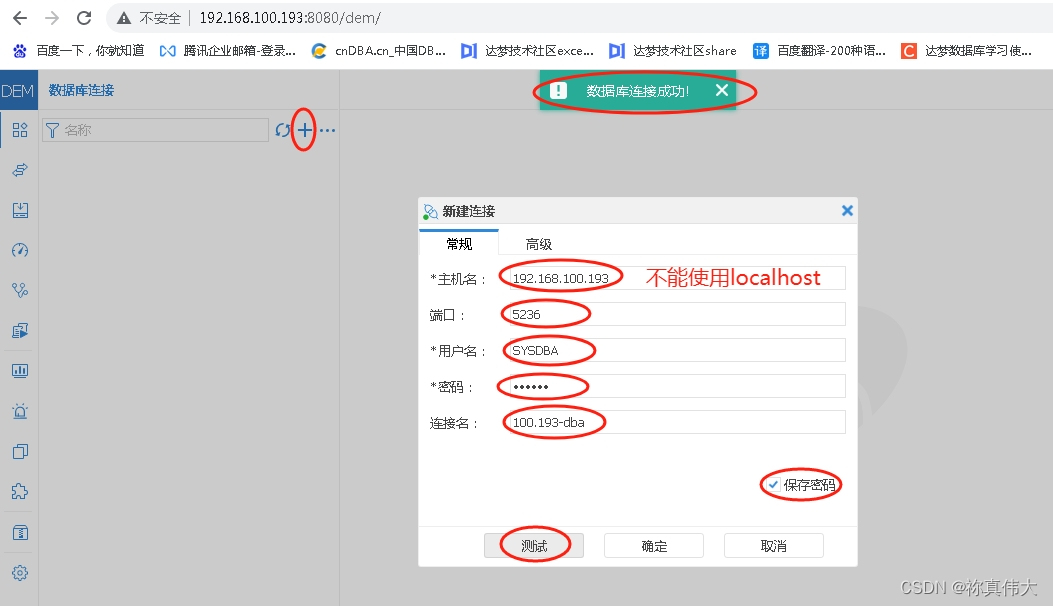Image resolution: width=1053 pixels, height=606 pixels.
Task: Open the download/install sidebar icon
Action: (x=20, y=210)
